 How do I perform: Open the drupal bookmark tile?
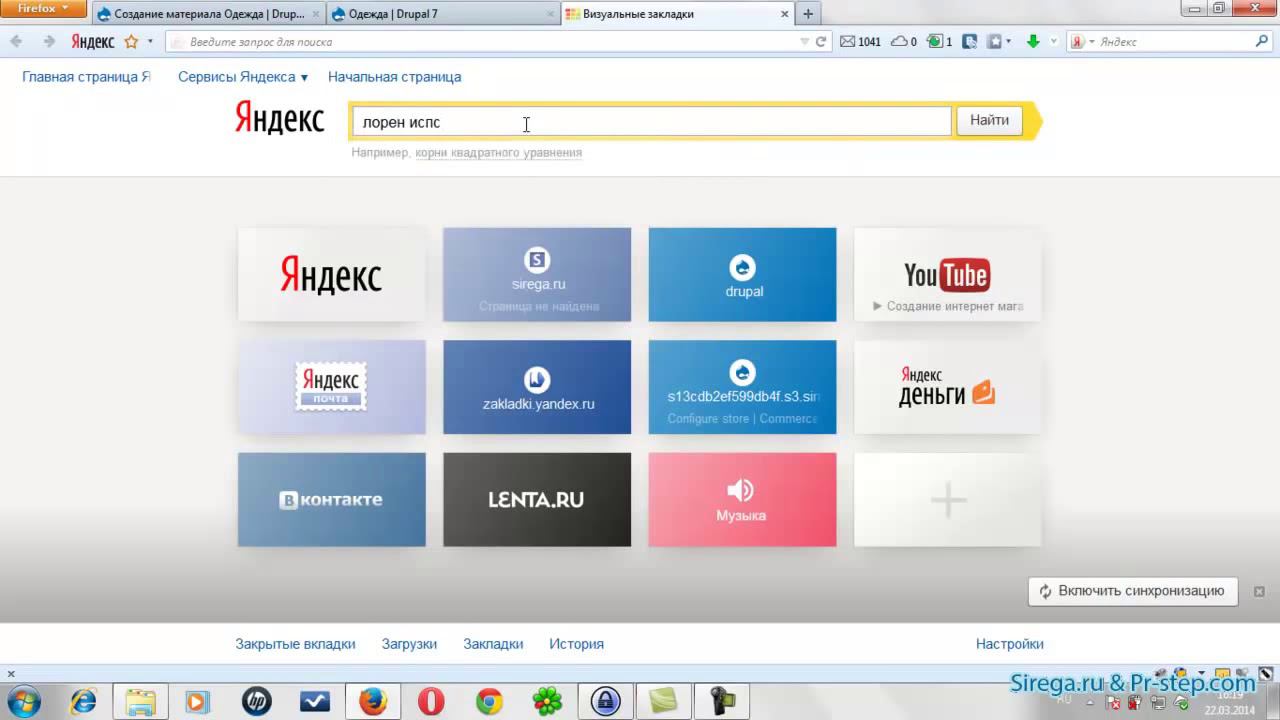pyautogui.click(x=742, y=275)
